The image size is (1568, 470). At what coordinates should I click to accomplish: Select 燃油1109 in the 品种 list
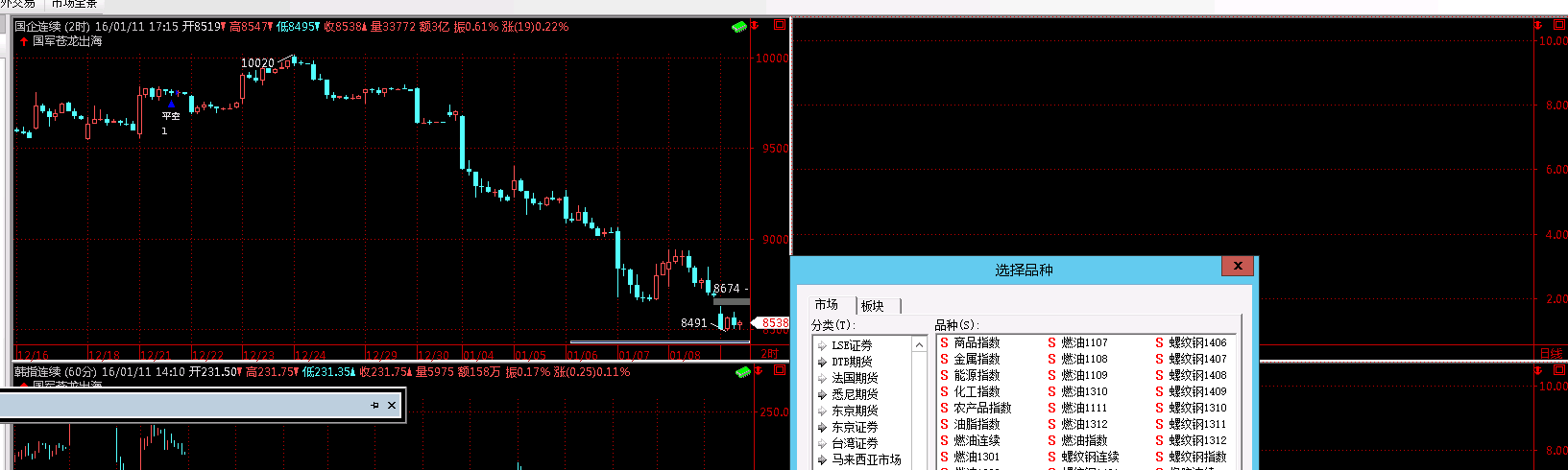tap(1084, 375)
